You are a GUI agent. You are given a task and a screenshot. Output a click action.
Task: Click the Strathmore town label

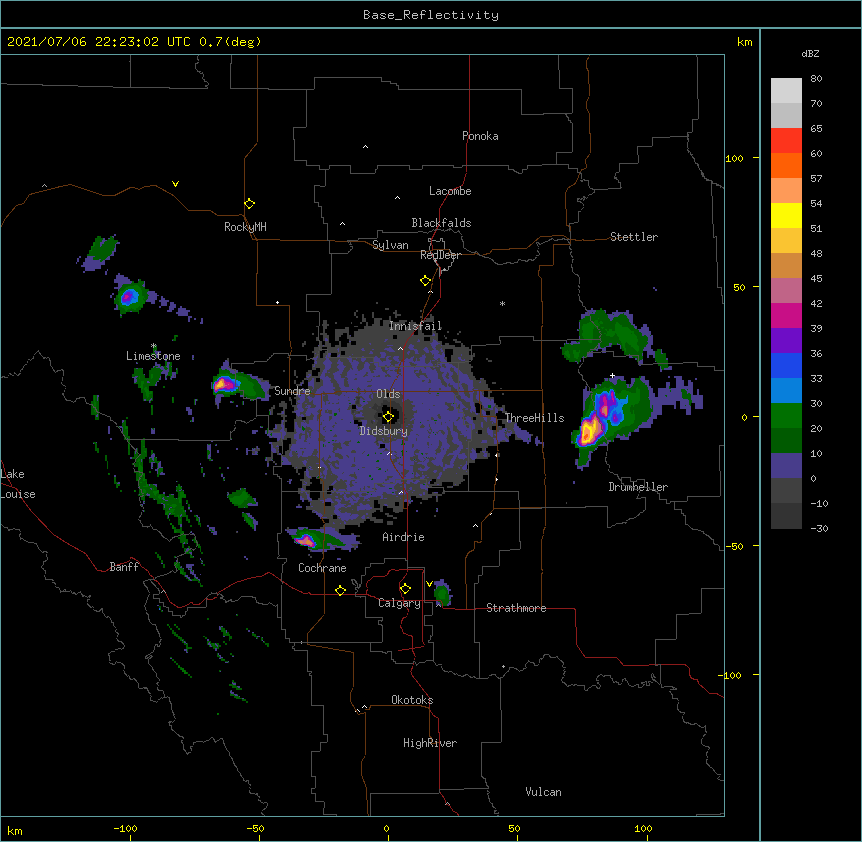tap(516, 608)
